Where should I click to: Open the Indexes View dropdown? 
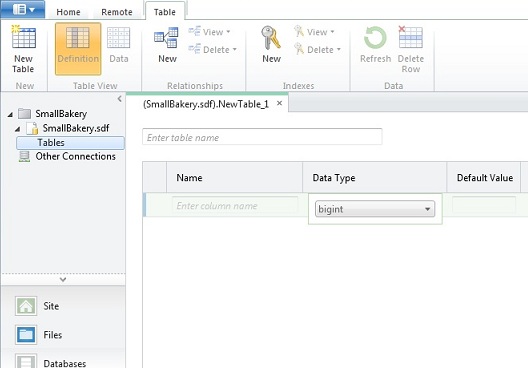(314, 32)
